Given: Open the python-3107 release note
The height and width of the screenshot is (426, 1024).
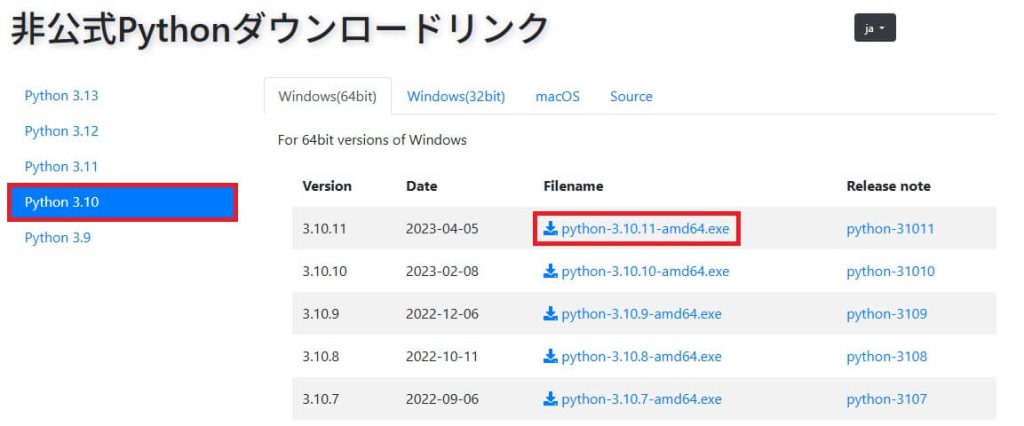Looking at the screenshot, I should tap(887, 399).
